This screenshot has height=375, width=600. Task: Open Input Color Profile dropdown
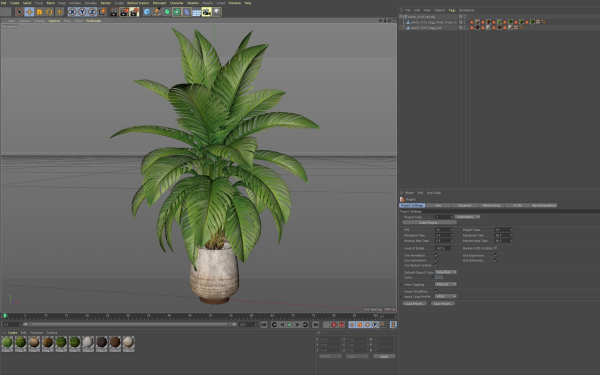coord(445,296)
